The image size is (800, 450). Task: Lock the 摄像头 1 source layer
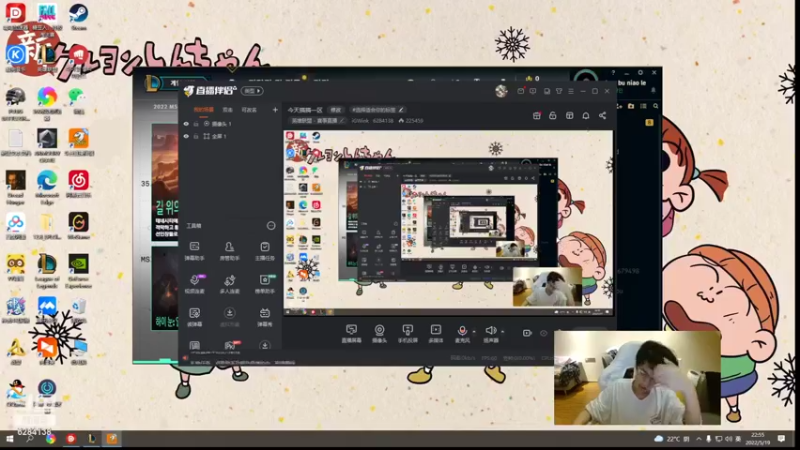click(196, 124)
